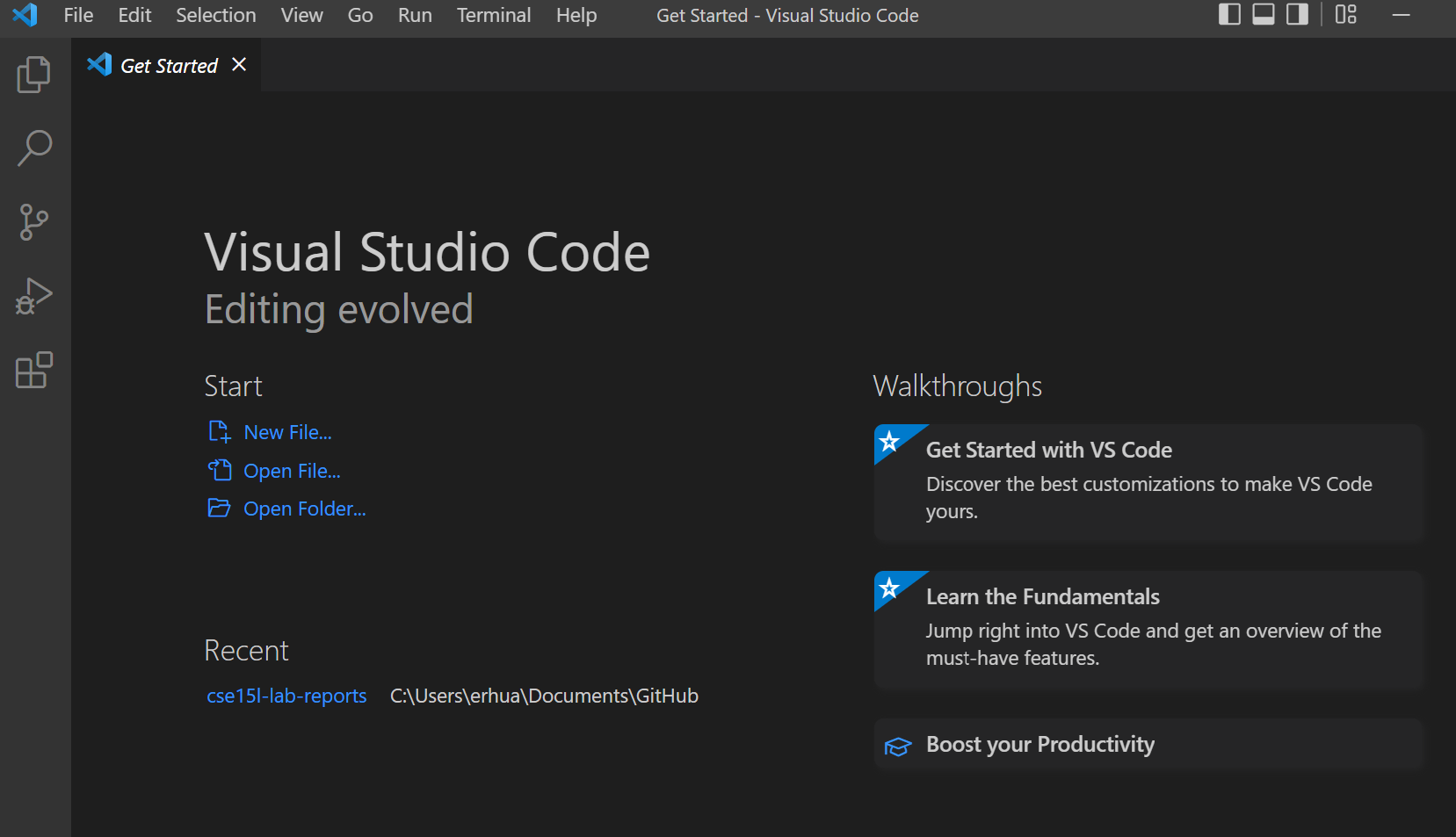Click the VS Code icon on Get Started tab
Viewport: 1456px width, 837px height.
[x=99, y=64]
